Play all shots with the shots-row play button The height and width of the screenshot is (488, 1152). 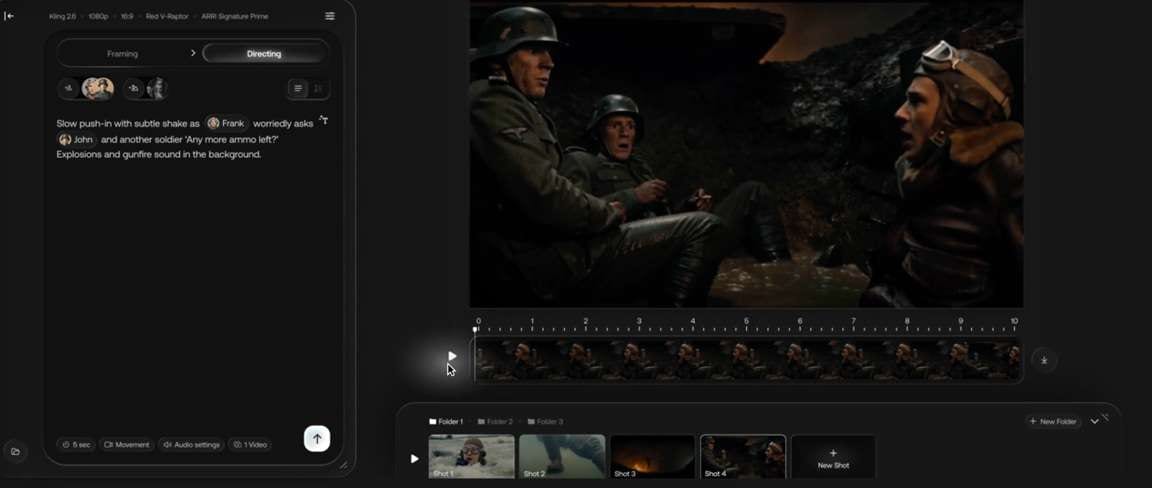click(414, 459)
